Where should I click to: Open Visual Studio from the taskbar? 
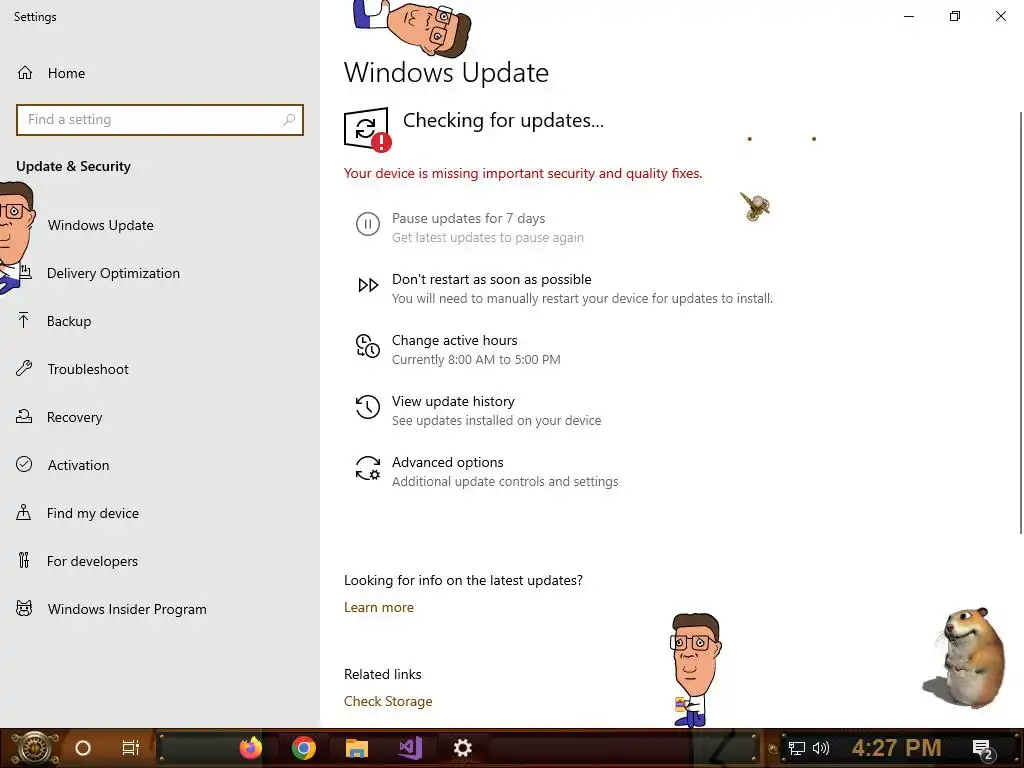410,748
